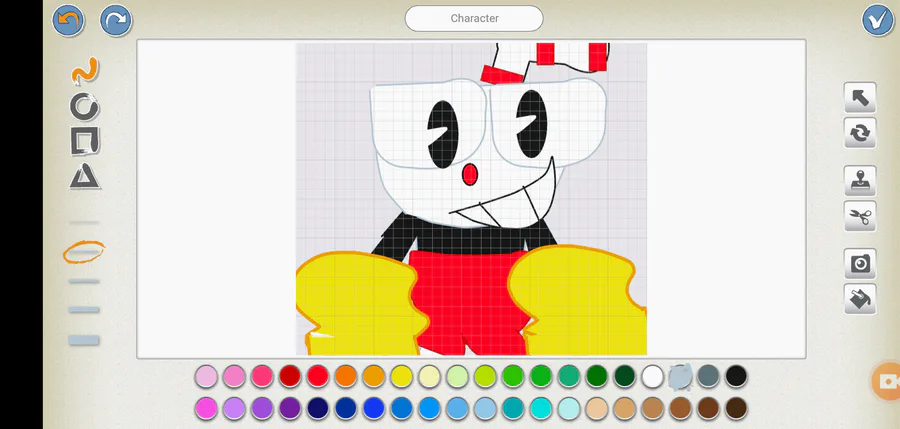Pick the pale yellow color swatch
Screen dimensions: 900x429
tap(429, 377)
